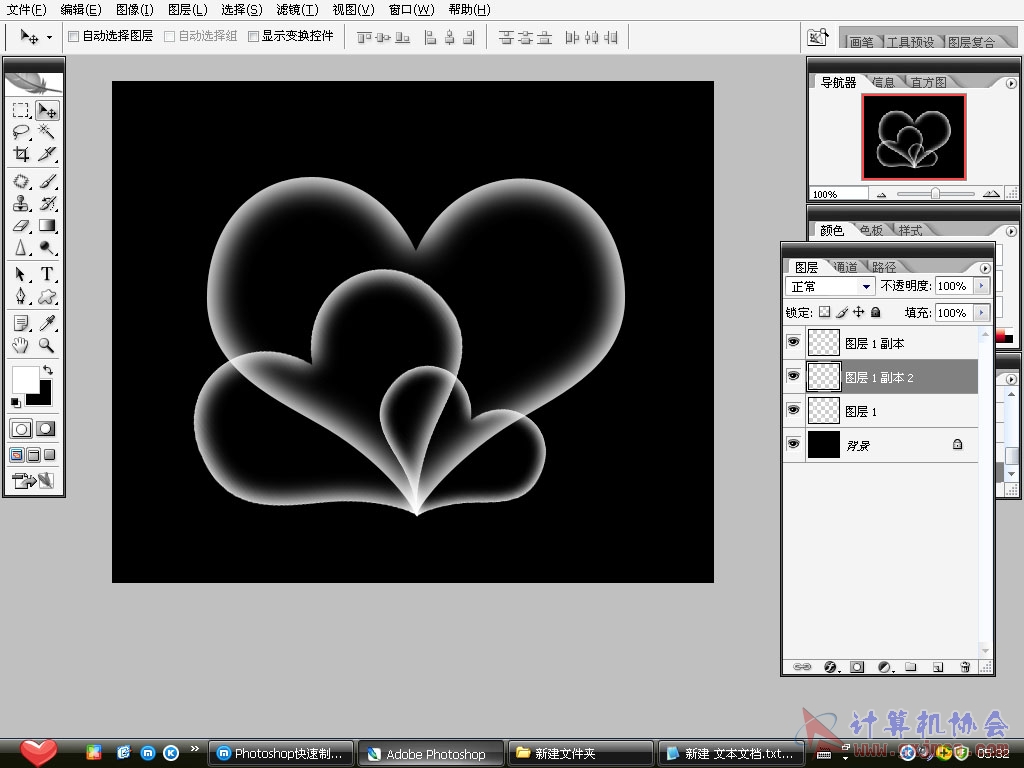Select the Clone Stamp tool

click(21, 203)
